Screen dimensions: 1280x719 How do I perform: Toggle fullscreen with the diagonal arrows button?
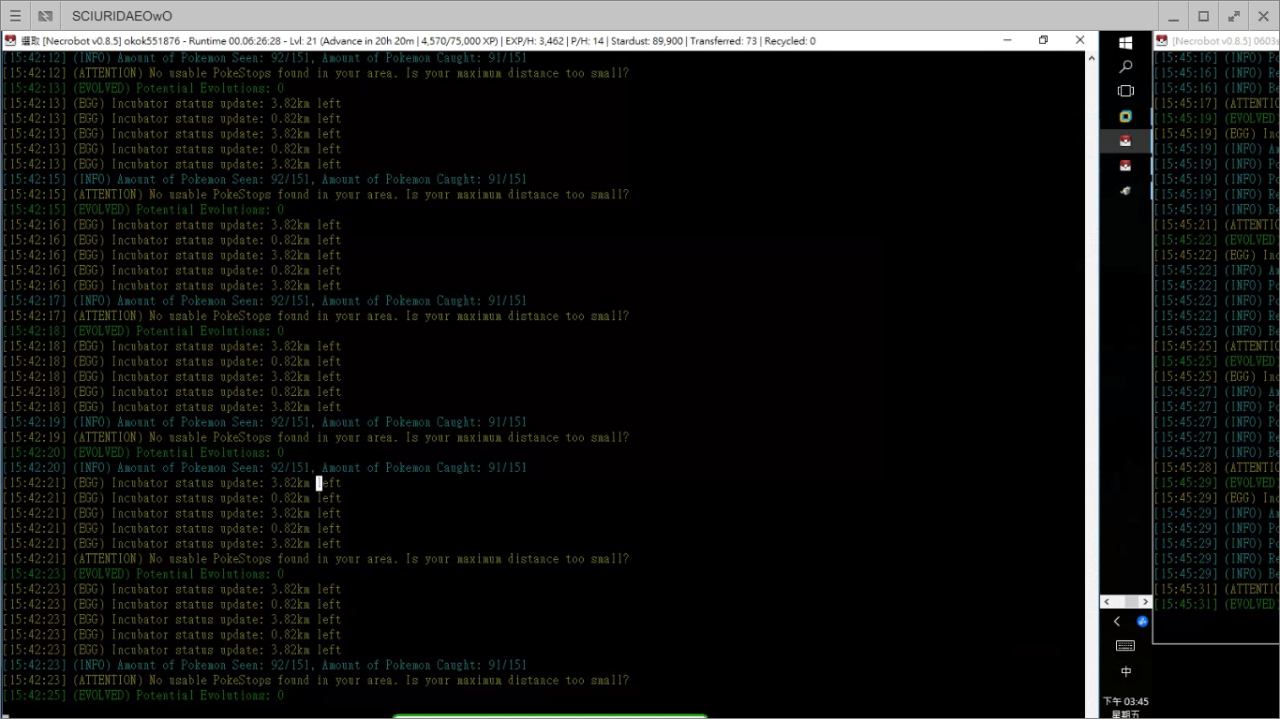point(1234,16)
